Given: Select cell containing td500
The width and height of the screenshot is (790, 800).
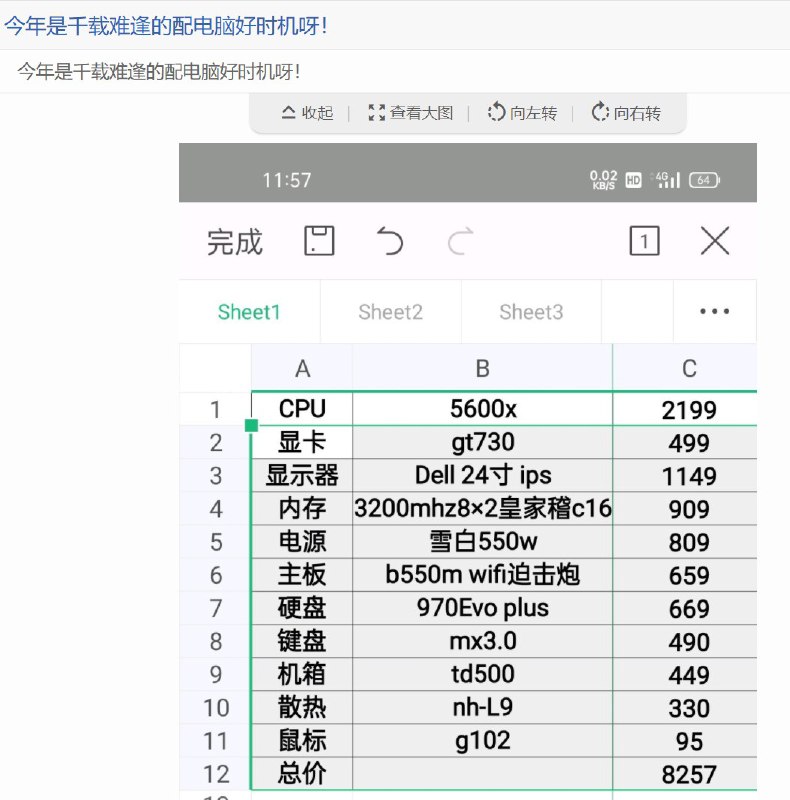Looking at the screenshot, I should 482,674.
